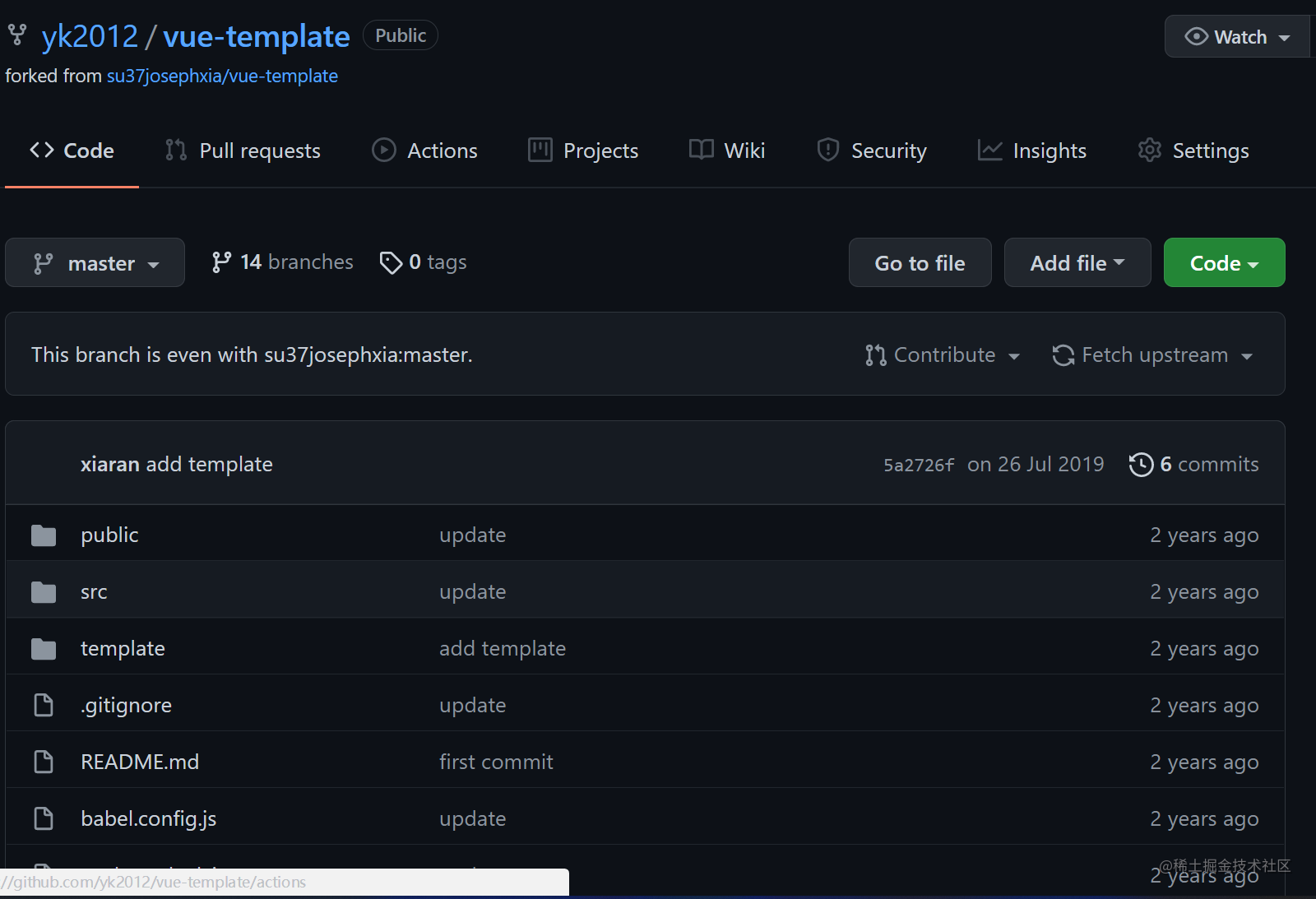Screen dimensions: 1316x899
Task: Open the src folder
Action: point(94,592)
